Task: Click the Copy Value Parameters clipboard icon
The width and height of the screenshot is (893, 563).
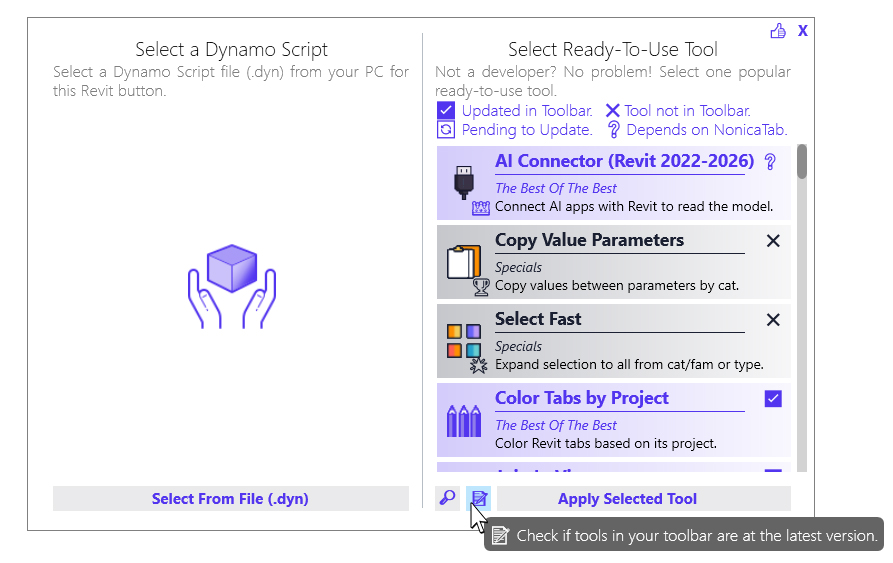Action: [x=464, y=262]
